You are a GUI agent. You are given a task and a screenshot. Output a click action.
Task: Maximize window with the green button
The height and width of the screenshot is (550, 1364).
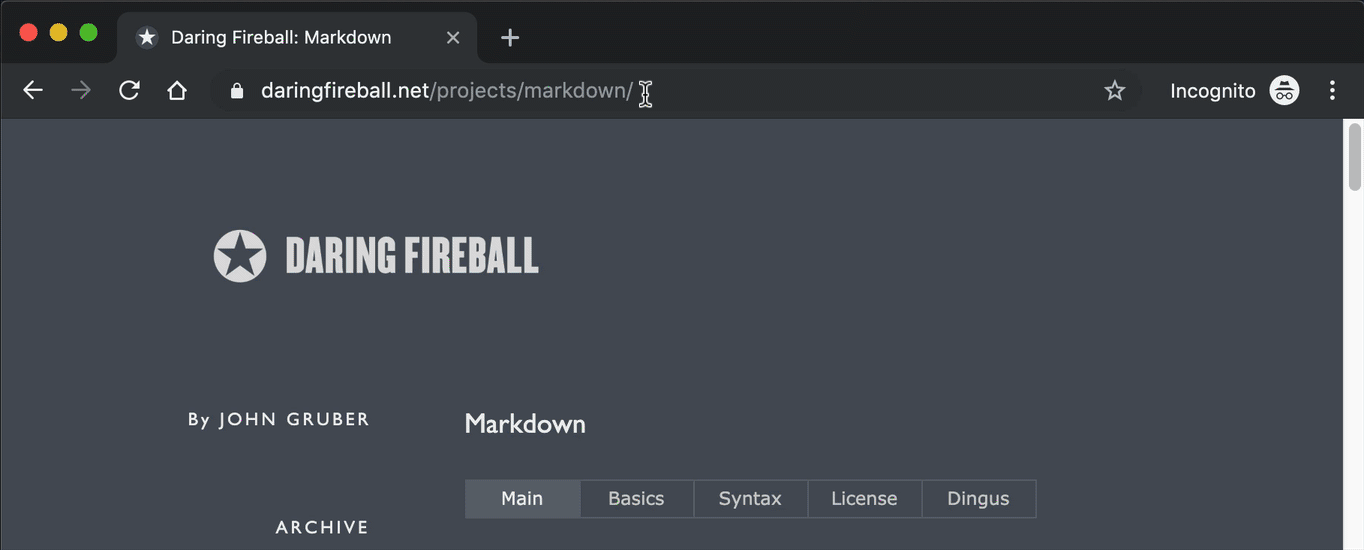[88, 33]
